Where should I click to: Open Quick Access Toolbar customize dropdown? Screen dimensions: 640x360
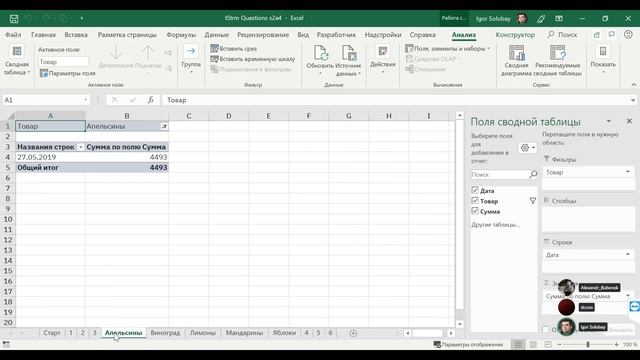(82, 18)
